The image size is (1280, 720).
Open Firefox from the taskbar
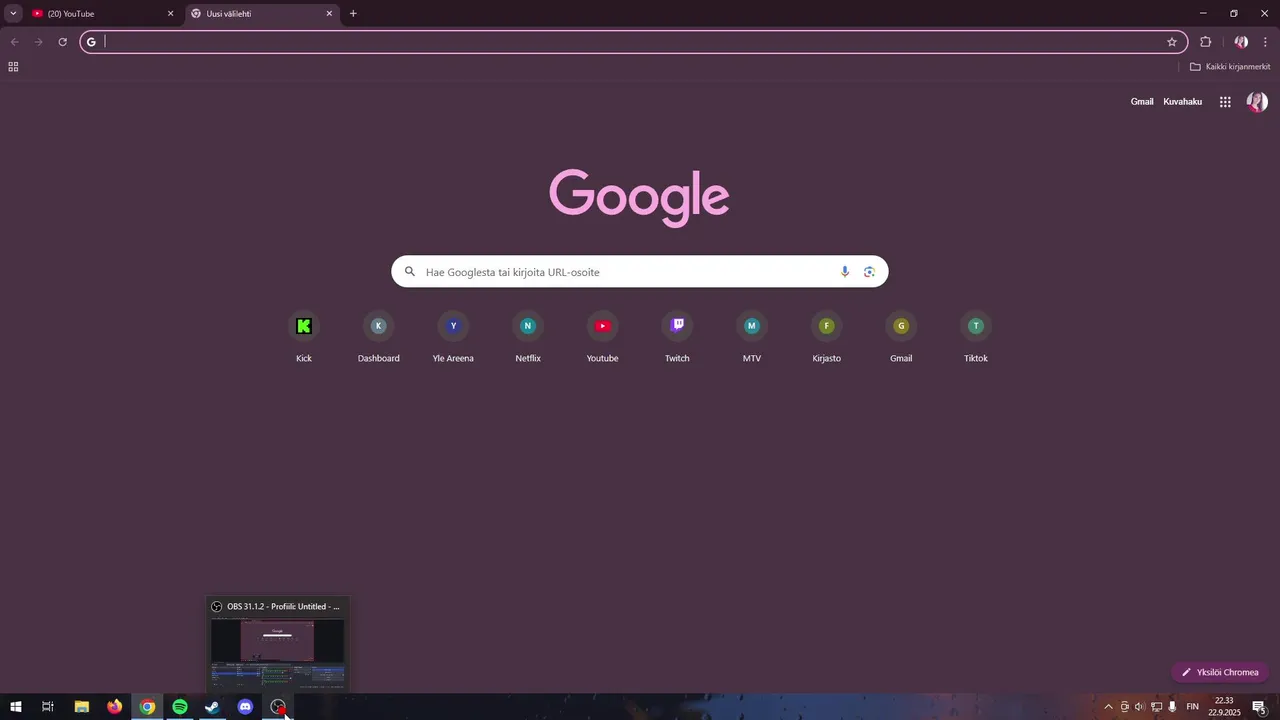(114, 707)
